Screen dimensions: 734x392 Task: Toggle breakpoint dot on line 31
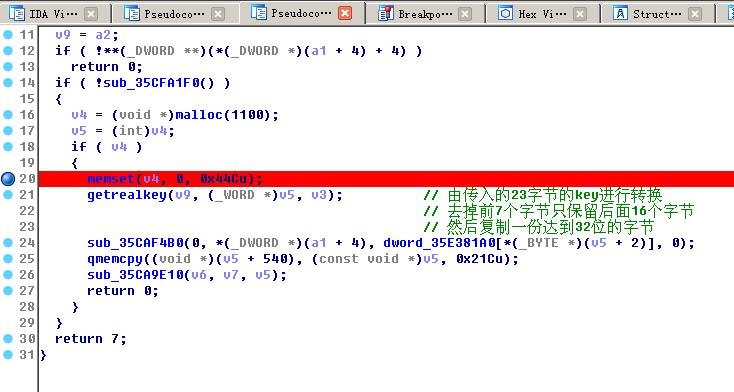tap(7, 355)
